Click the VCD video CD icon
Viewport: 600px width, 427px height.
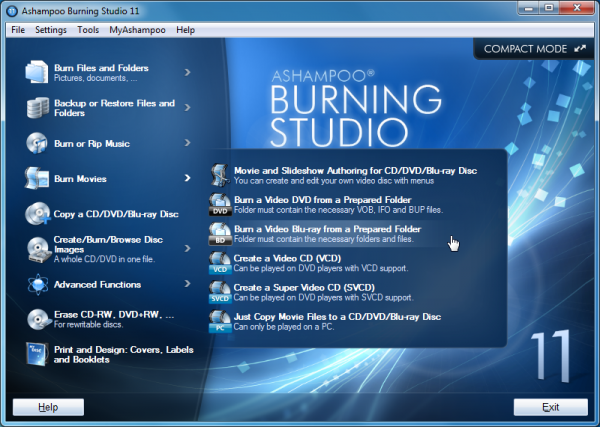[x=220, y=263]
